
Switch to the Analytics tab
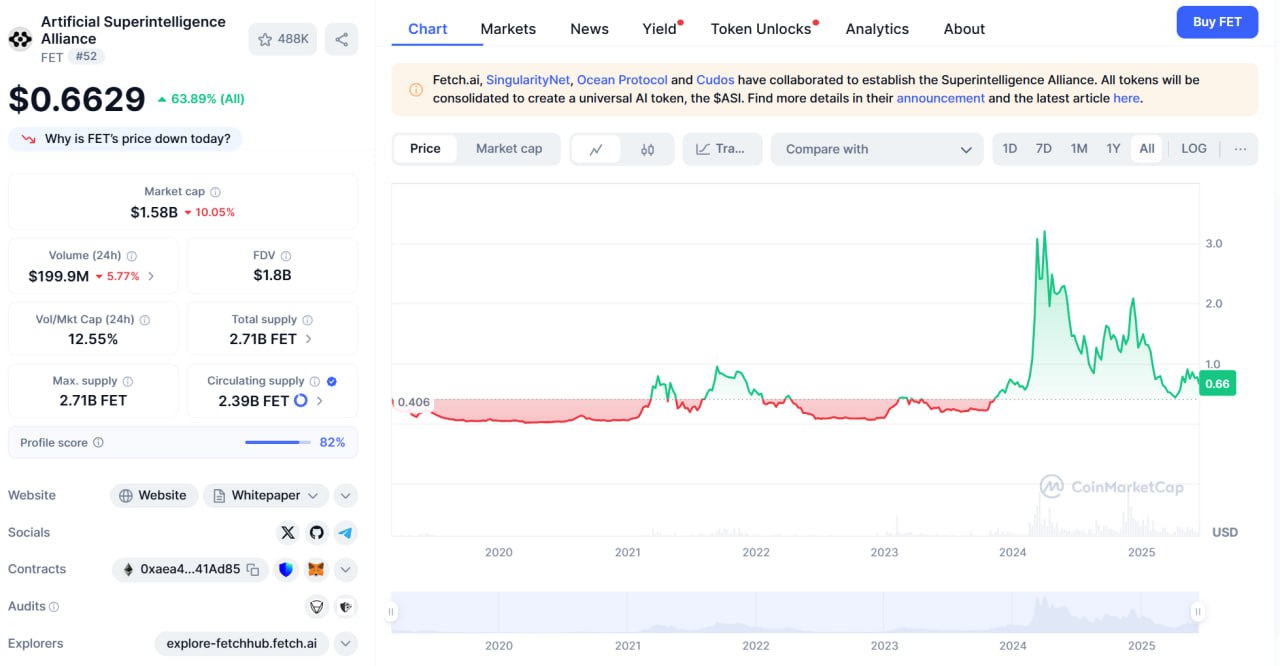(877, 29)
